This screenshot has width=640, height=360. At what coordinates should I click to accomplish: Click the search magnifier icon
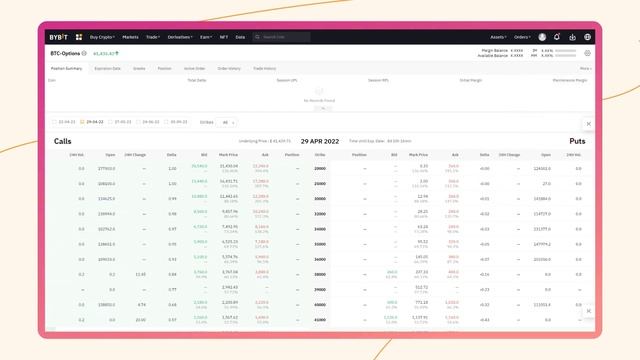click(258, 37)
